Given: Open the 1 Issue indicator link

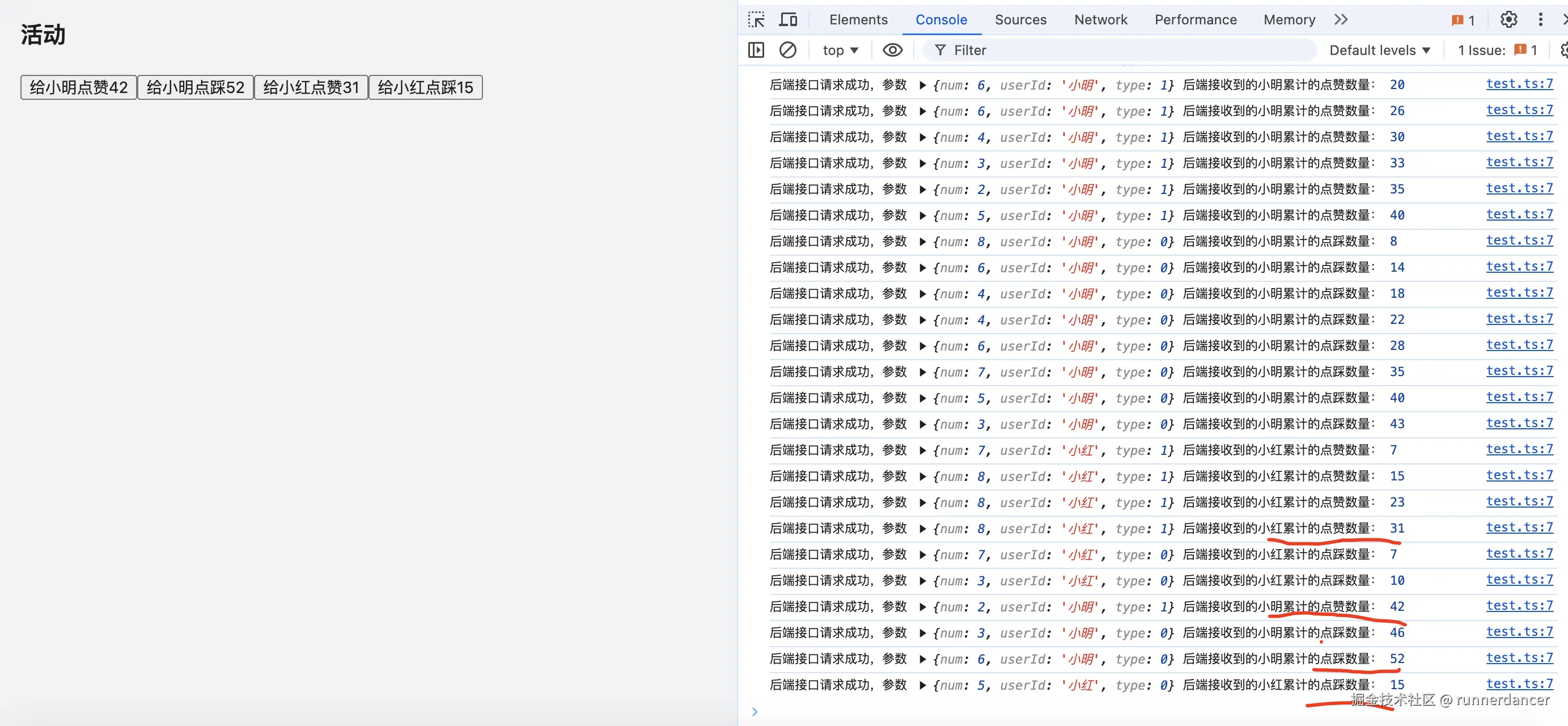Looking at the screenshot, I should pos(1497,50).
